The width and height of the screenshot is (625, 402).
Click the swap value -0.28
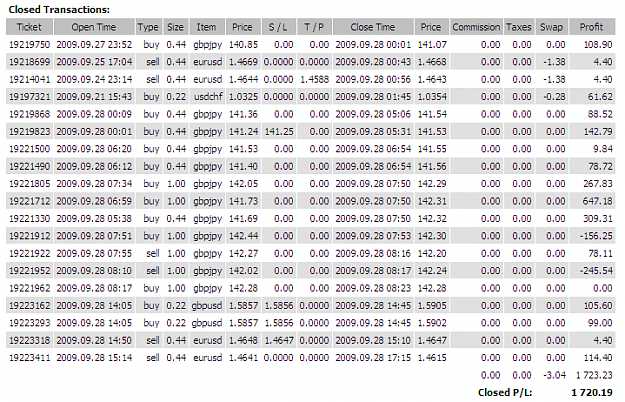tap(554, 97)
